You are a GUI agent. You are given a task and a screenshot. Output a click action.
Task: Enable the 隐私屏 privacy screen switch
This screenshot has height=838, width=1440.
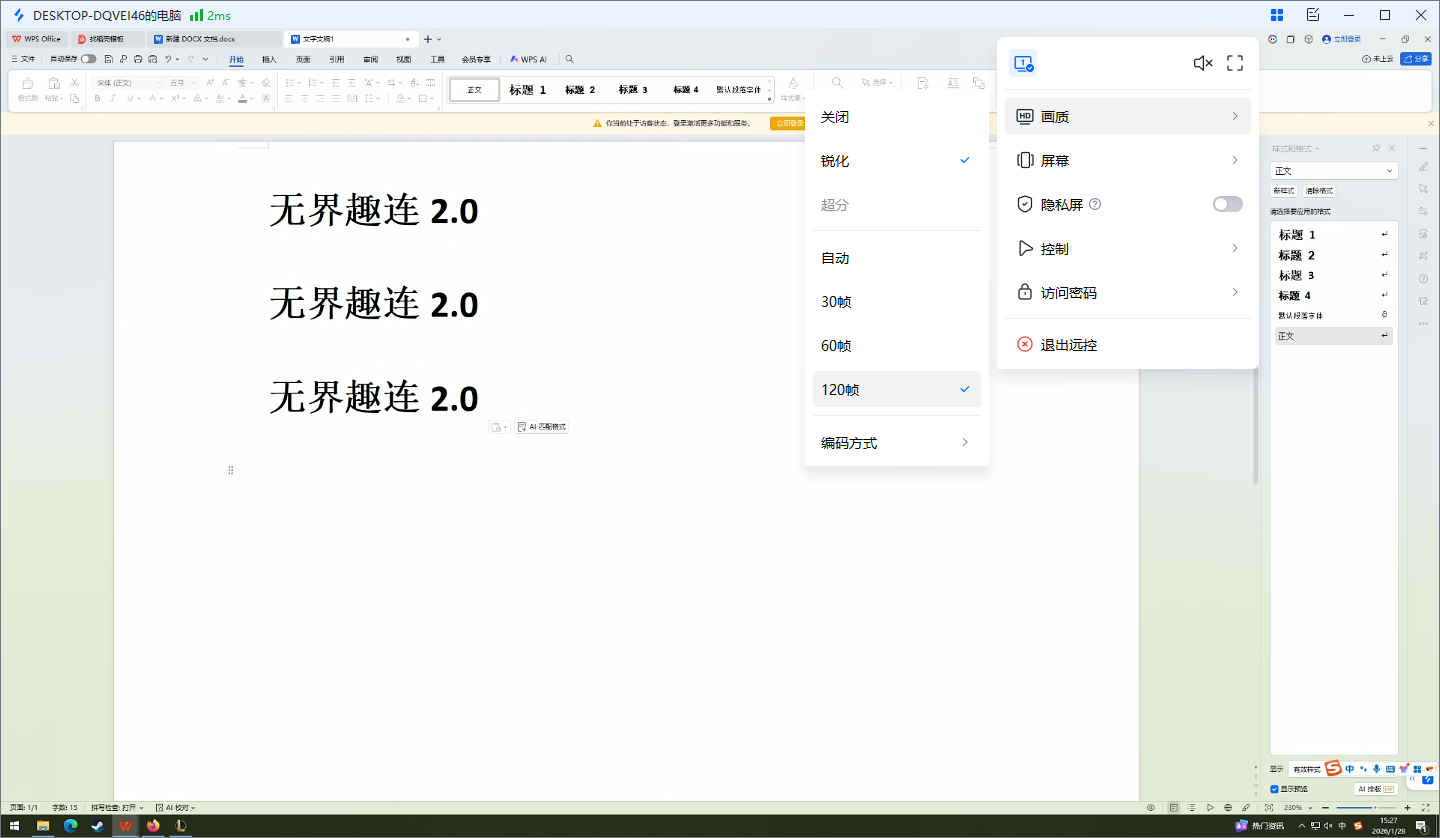1227,203
